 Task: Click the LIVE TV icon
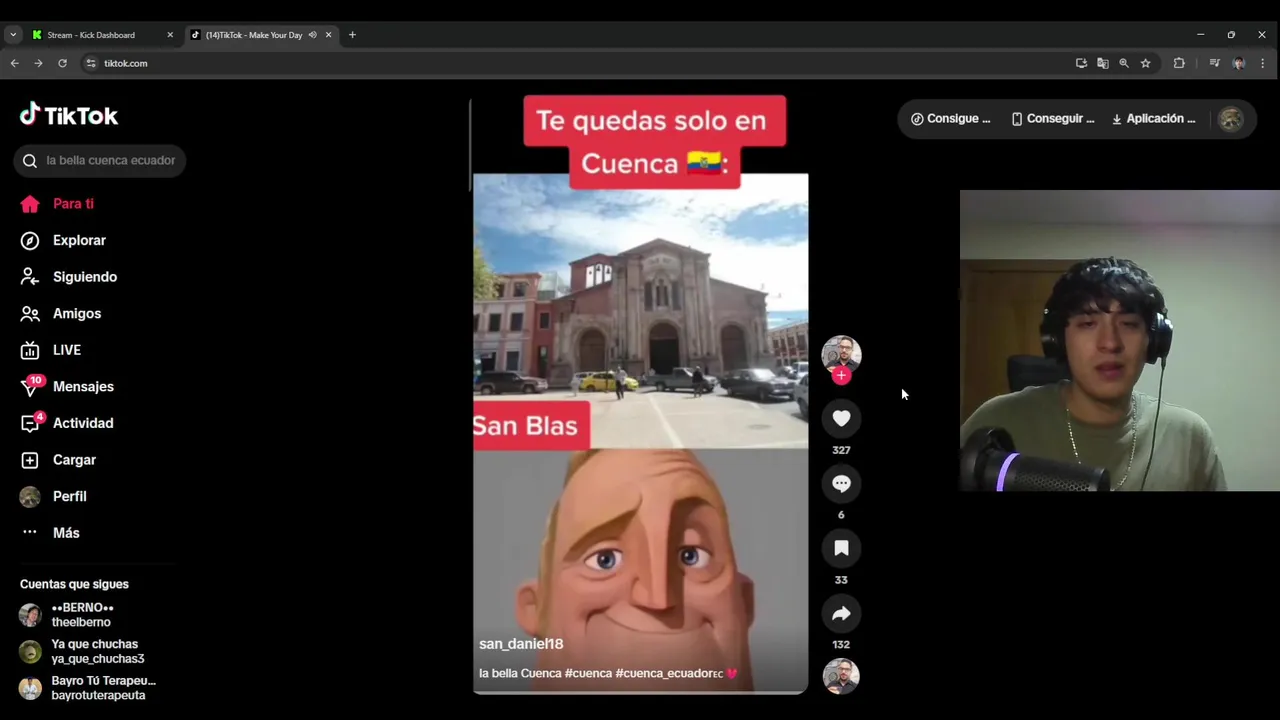[x=30, y=350]
